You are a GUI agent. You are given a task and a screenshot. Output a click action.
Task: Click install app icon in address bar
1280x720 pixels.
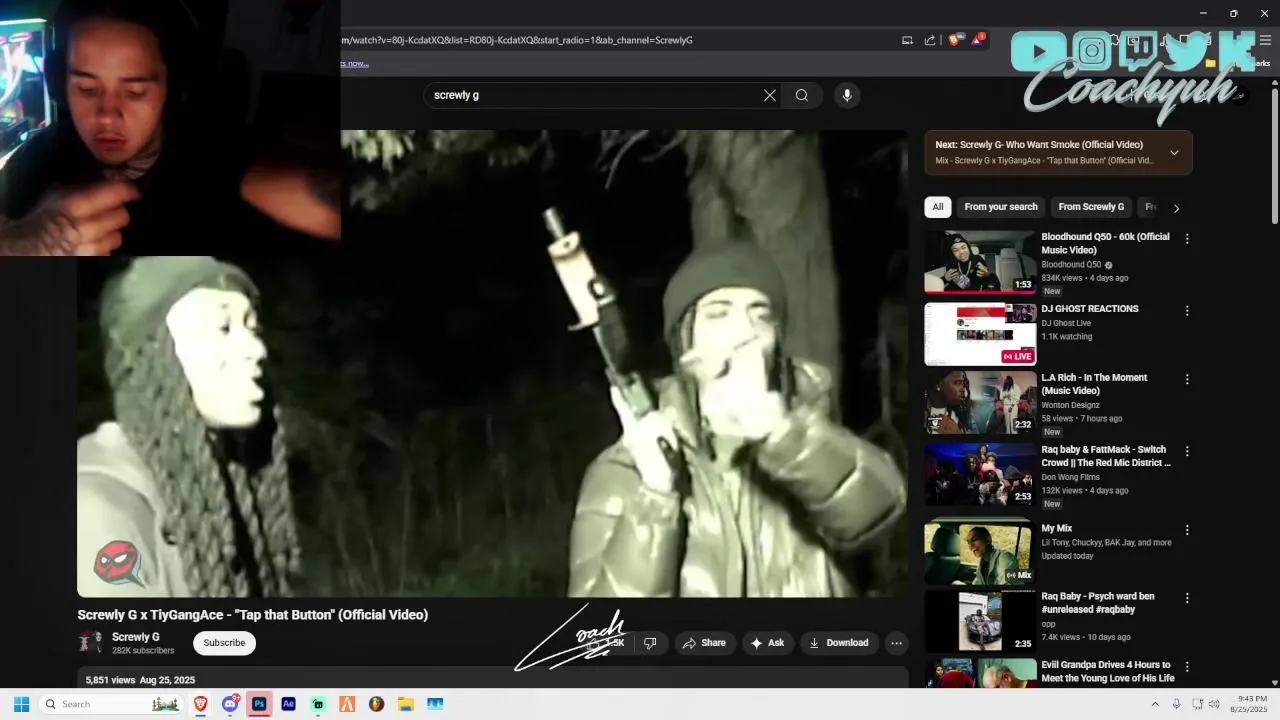click(907, 40)
